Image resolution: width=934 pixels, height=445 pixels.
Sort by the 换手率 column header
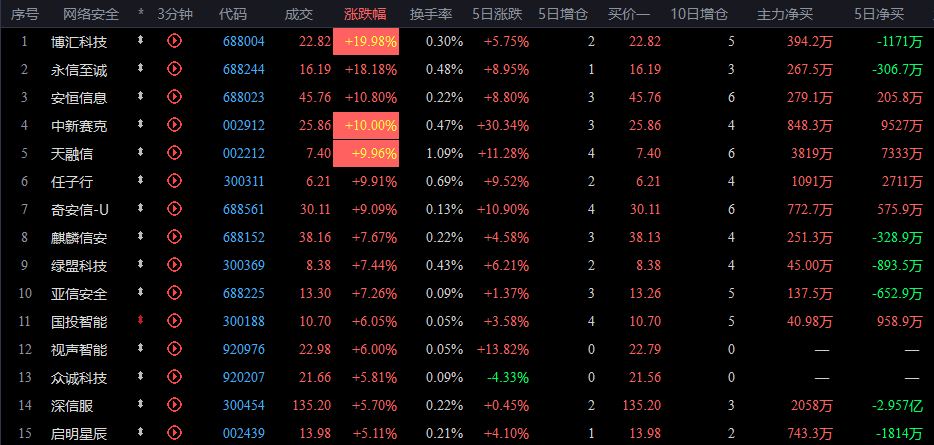pos(431,14)
